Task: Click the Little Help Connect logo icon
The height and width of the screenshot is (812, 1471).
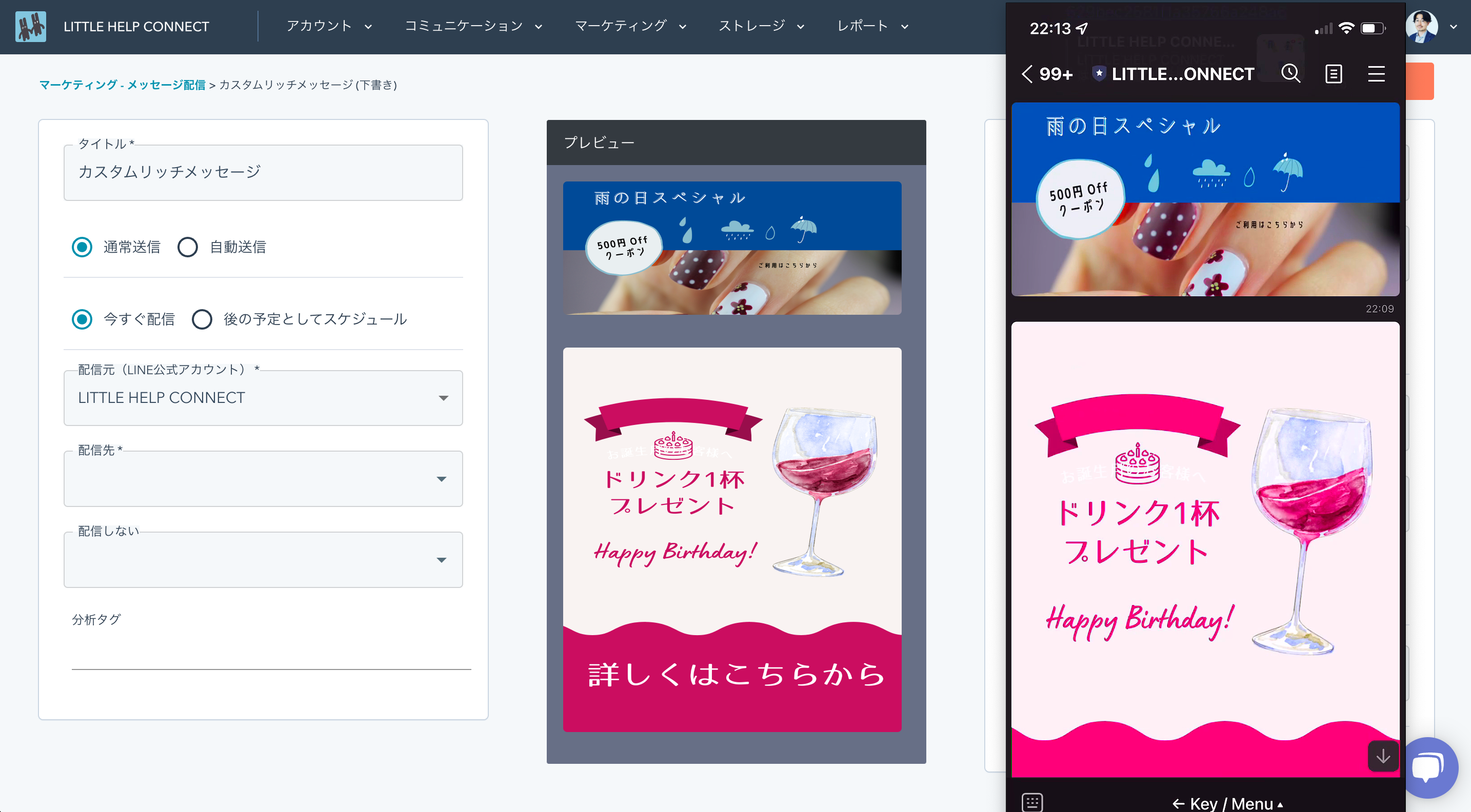Action: (x=31, y=26)
